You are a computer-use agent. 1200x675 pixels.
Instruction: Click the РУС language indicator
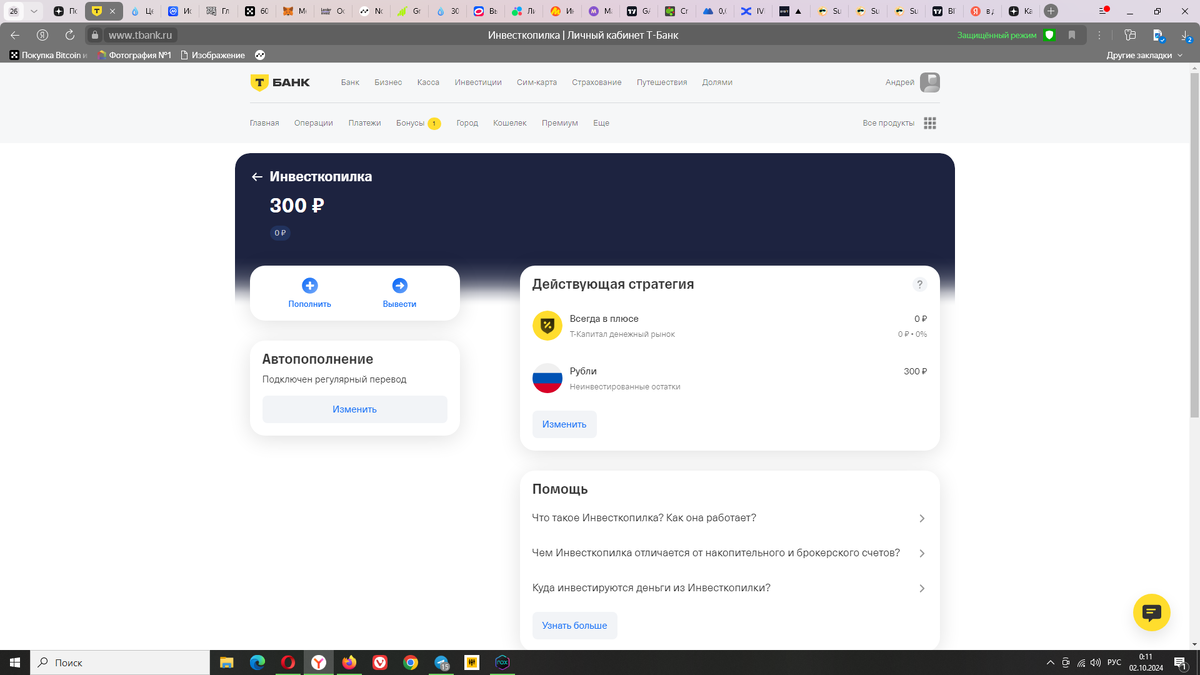pos(1112,662)
